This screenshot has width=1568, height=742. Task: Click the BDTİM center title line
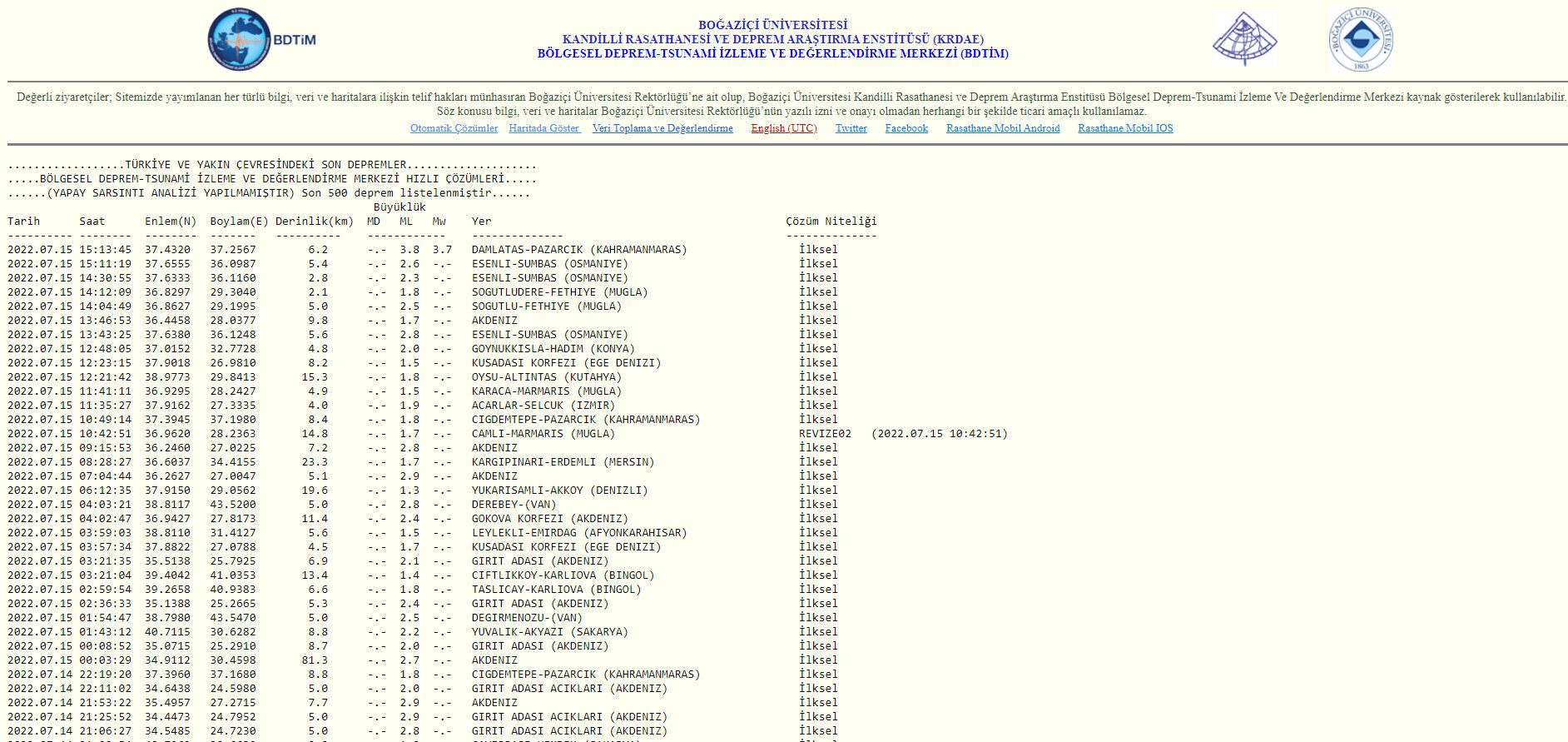[x=773, y=53]
